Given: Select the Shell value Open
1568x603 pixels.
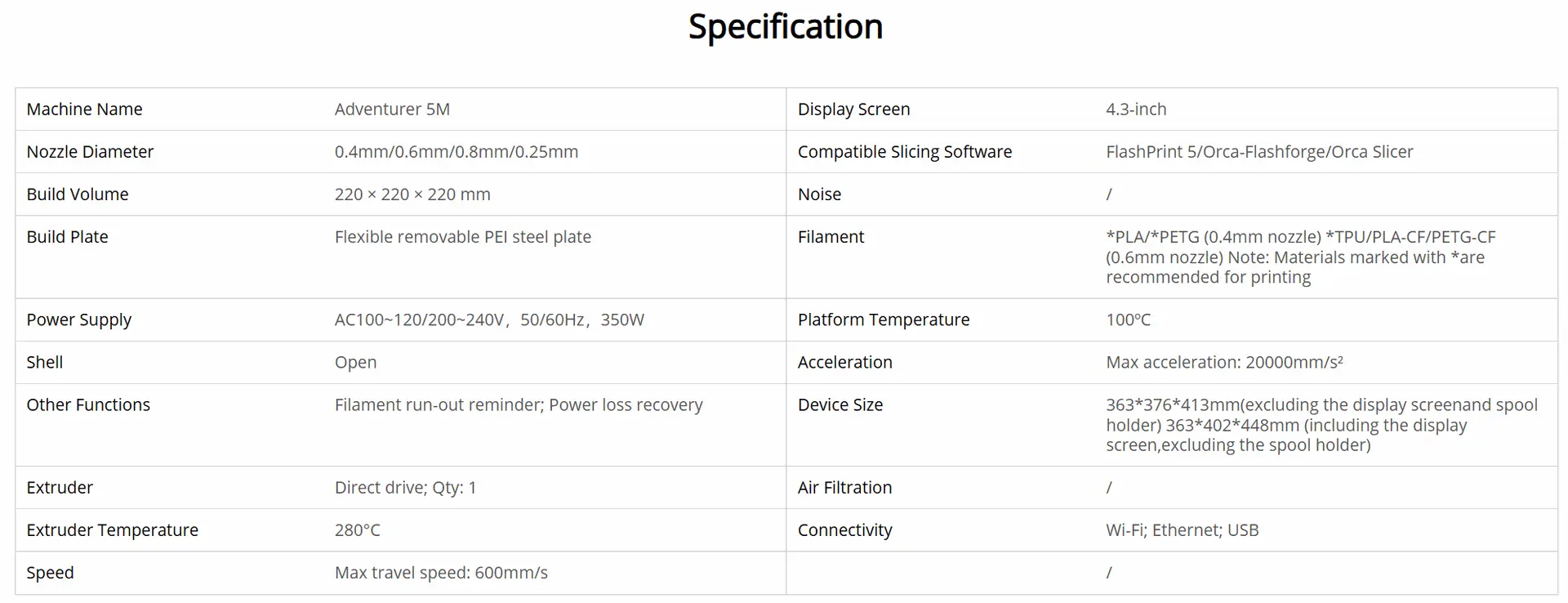Looking at the screenshot, I should [x=355, y=363].
